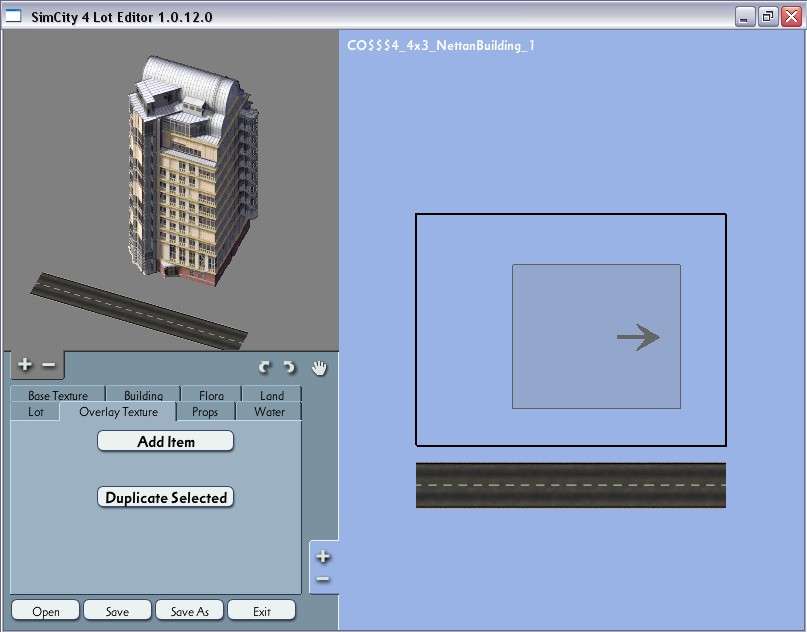Restore down the Lot Editor window
807x632 pixels.
tap(767, 17)
